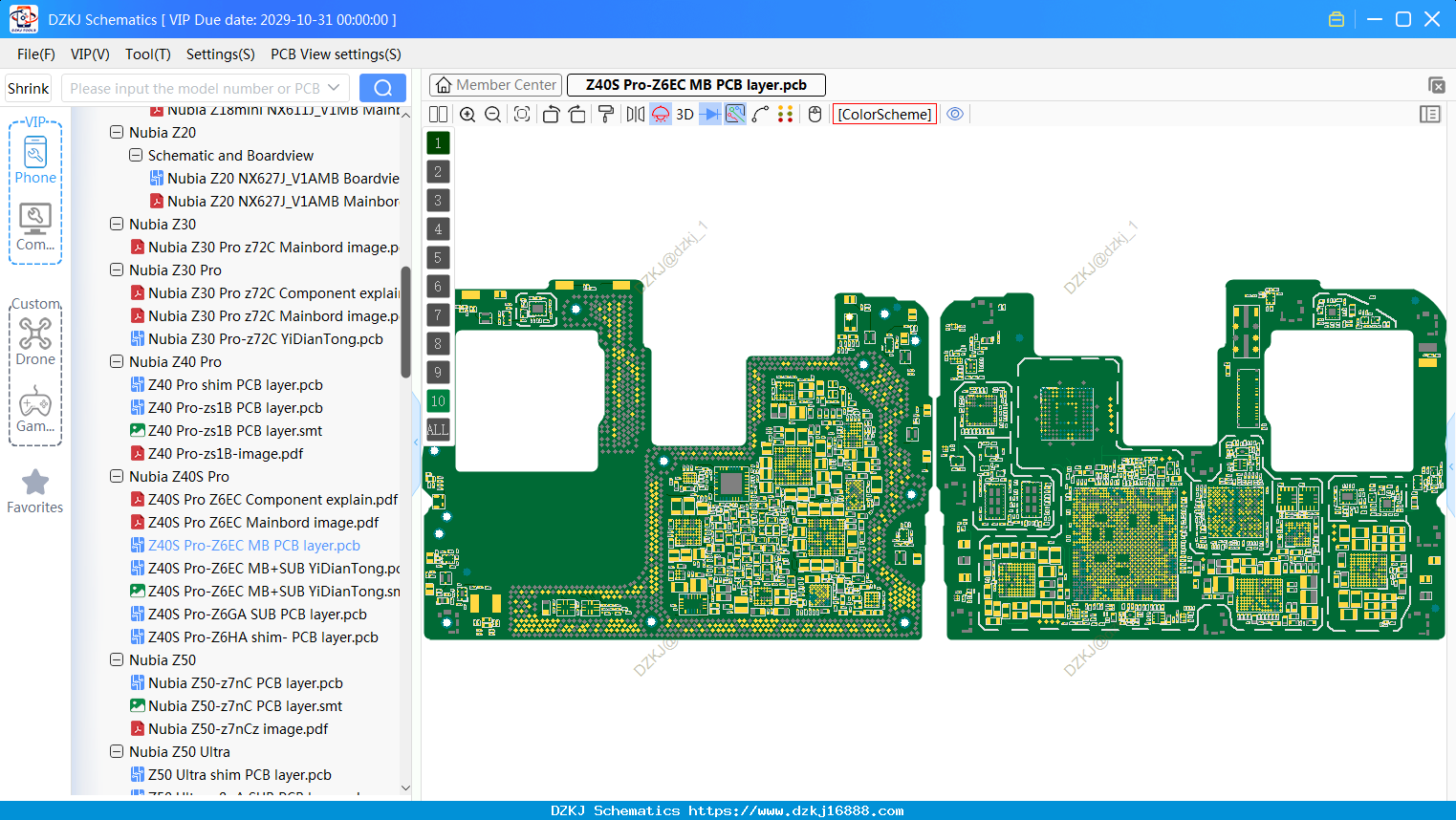This screenshot has height=820, width=1456.
Task: Click the Shrink button
Action: (29, 88)
